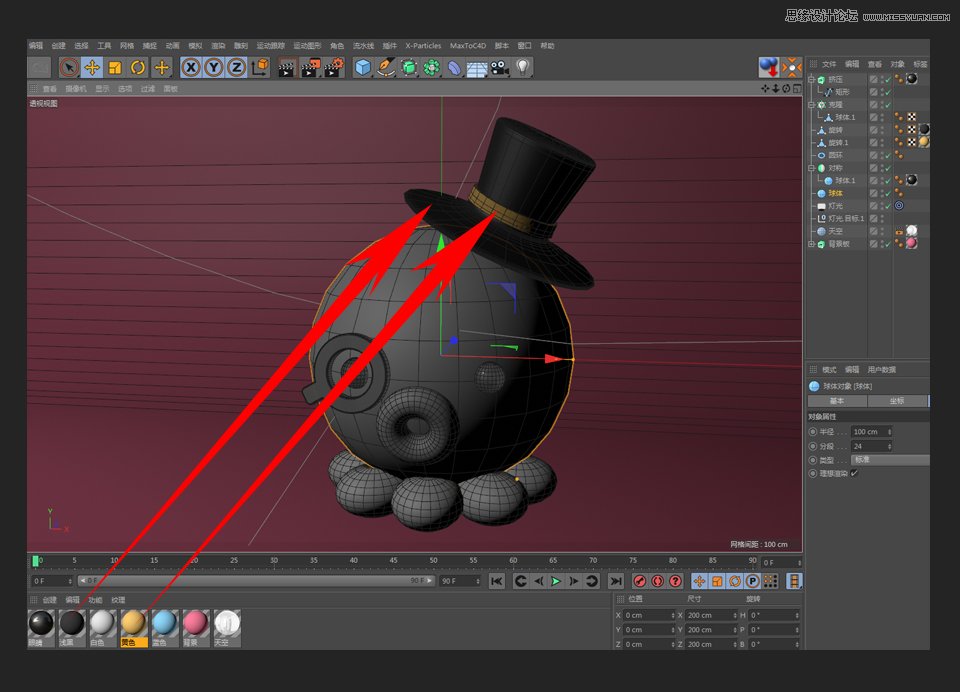Image resolution: width=960 pixels, height=692 pixels.
Task: Select the 黄色 yellow material swatch
Action: (x=133, y=624)
